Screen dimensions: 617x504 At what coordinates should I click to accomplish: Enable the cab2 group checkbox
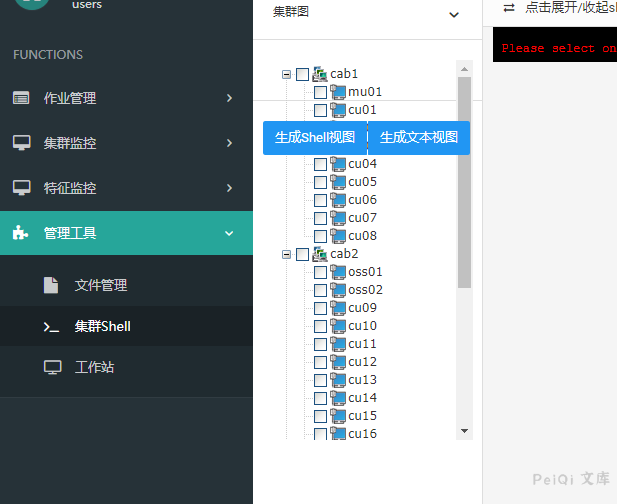tap(302, 254)
